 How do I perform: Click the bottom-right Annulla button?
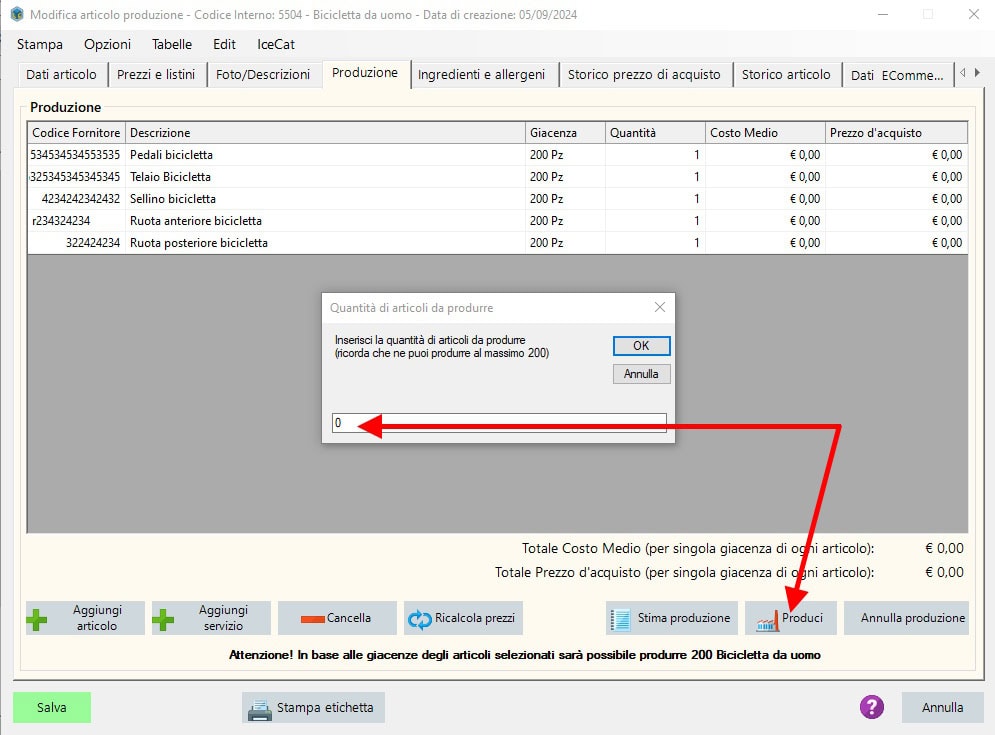tap(942, 707)
